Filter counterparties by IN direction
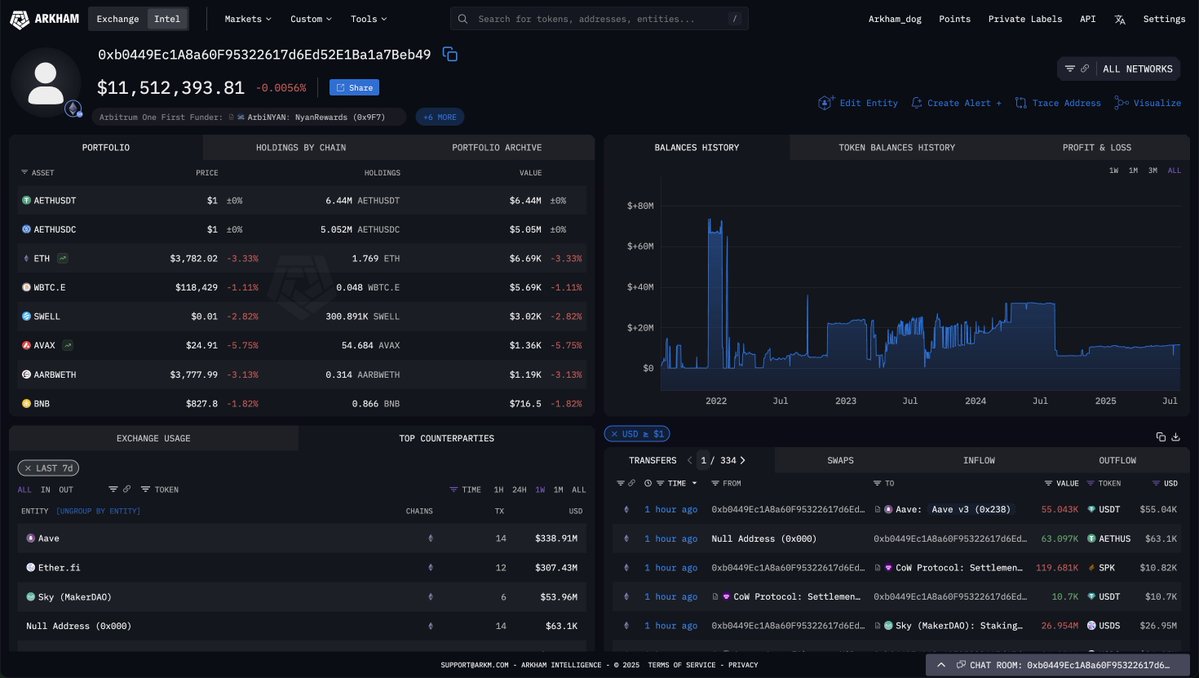1199x678 pixels. [x=45, y=489]
